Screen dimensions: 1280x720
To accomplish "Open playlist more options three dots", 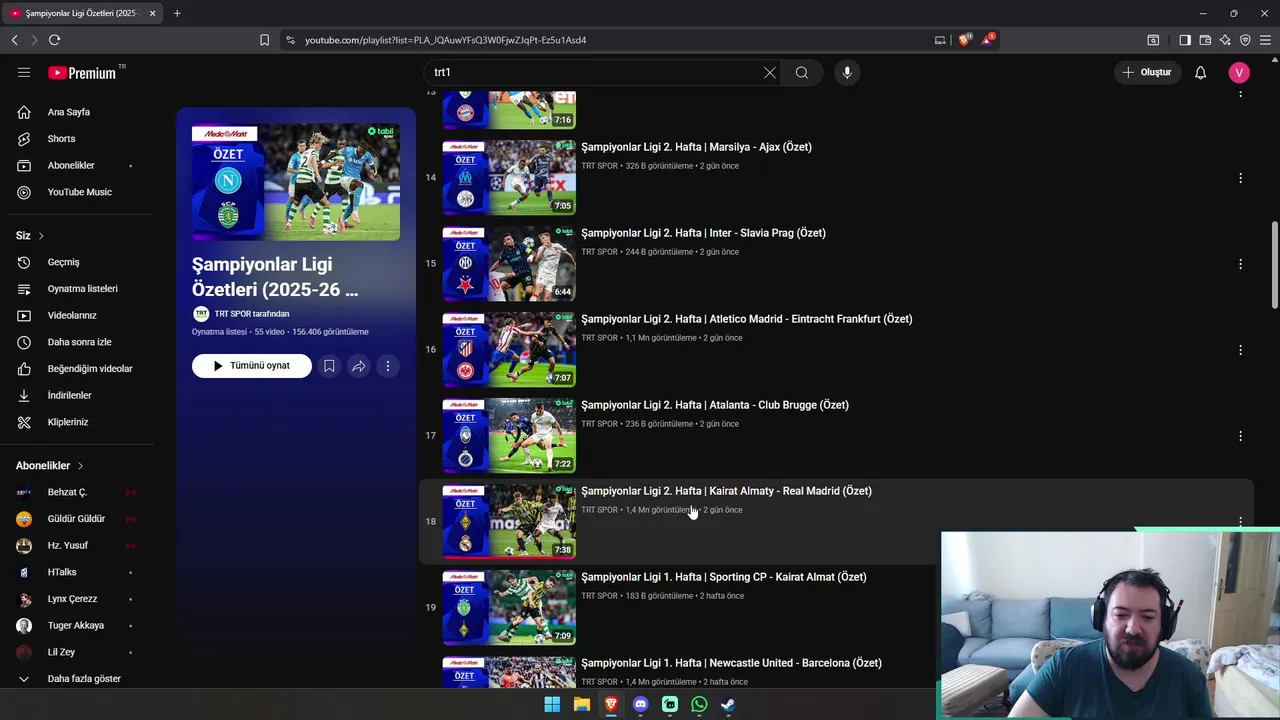I will 388,366.
